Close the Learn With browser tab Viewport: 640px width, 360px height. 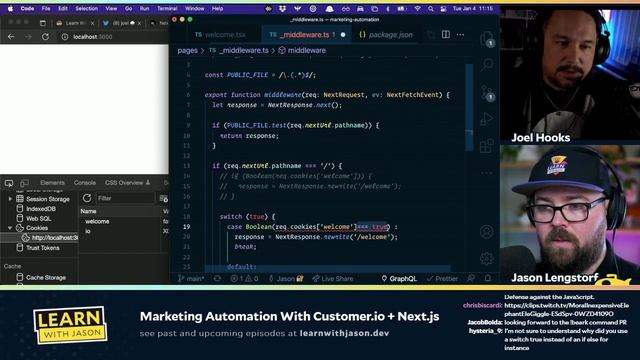tap(92, 23)
